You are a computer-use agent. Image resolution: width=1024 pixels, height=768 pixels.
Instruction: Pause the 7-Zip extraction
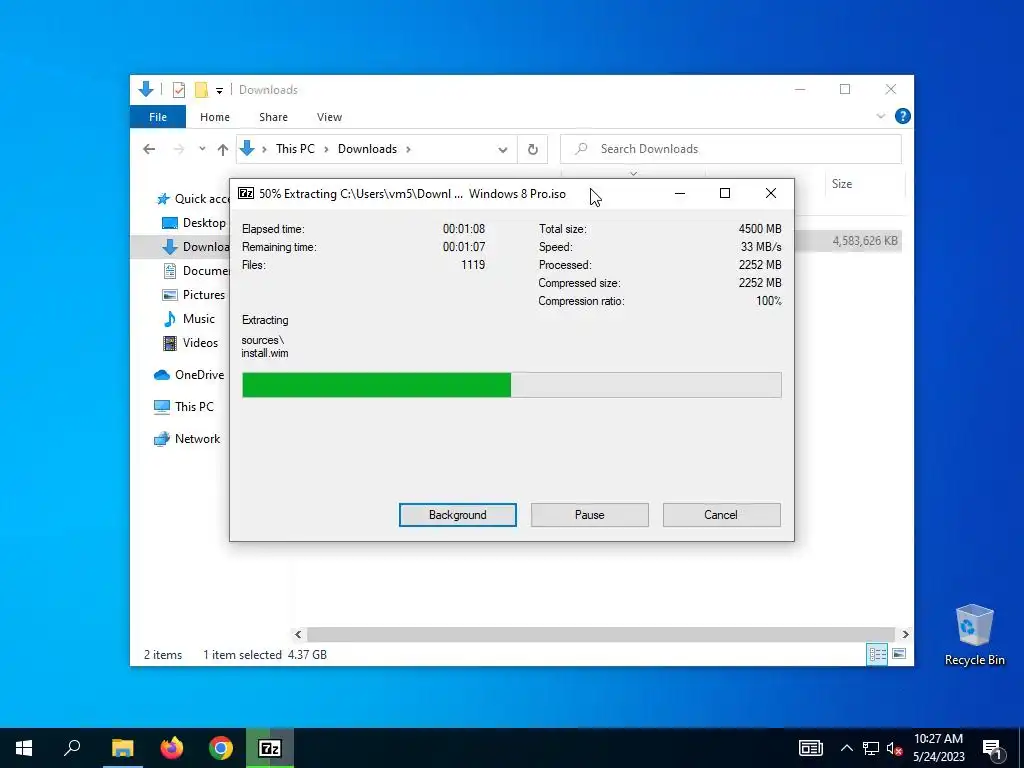[589, 515]
